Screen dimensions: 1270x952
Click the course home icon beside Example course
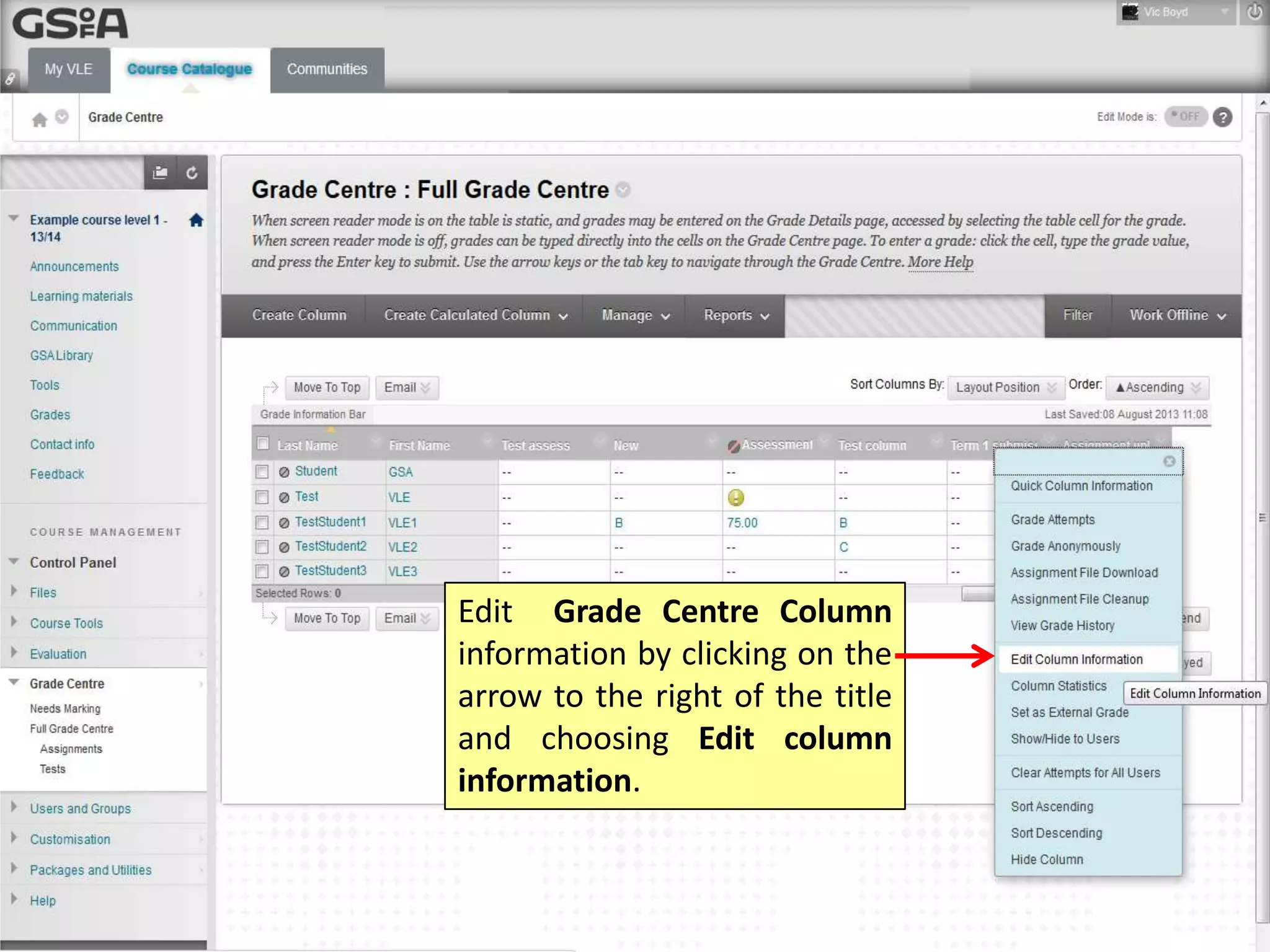[x=196, y=220]
